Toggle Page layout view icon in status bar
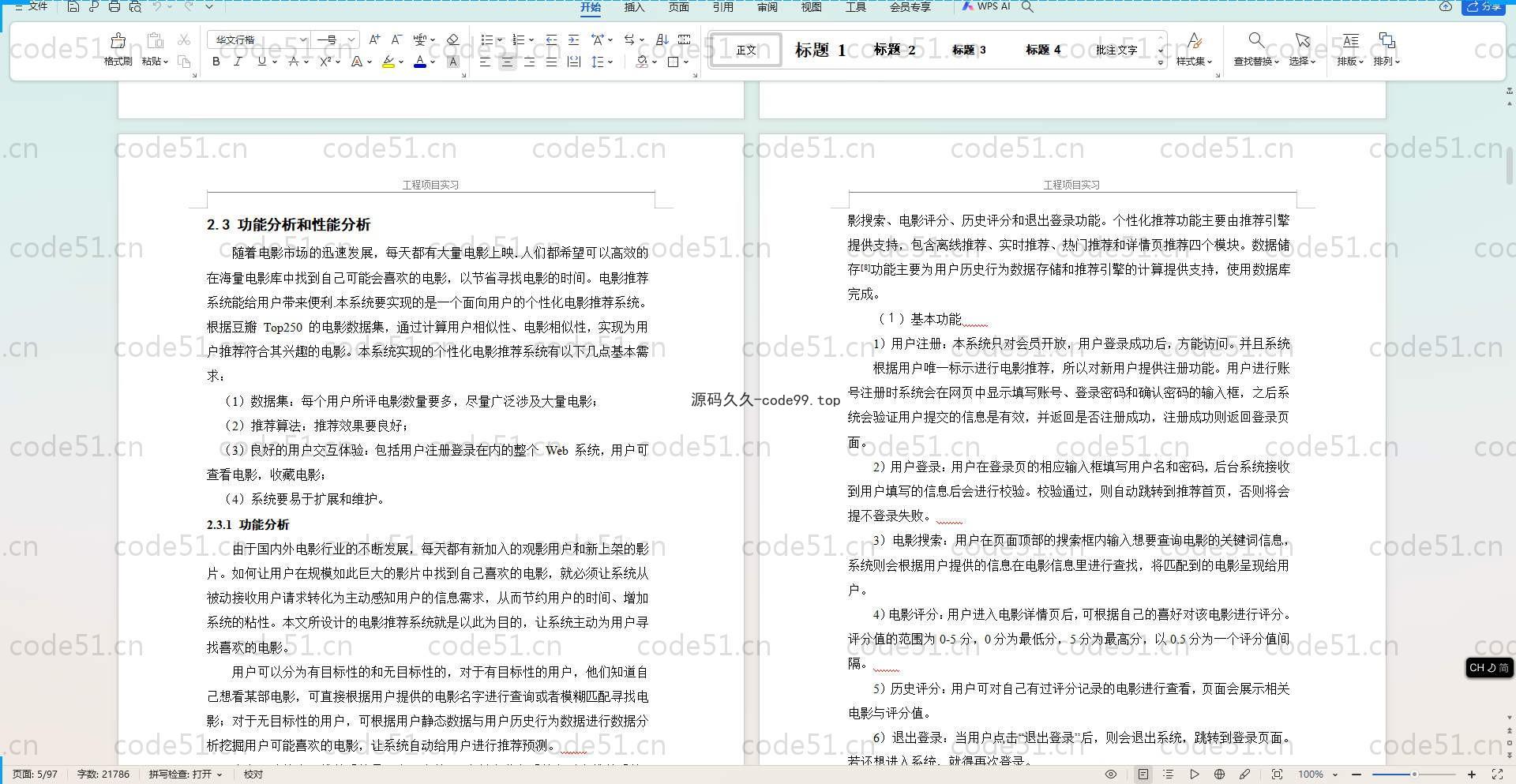The width and height of the screenshot is (1516, 784). [1143, 775]
